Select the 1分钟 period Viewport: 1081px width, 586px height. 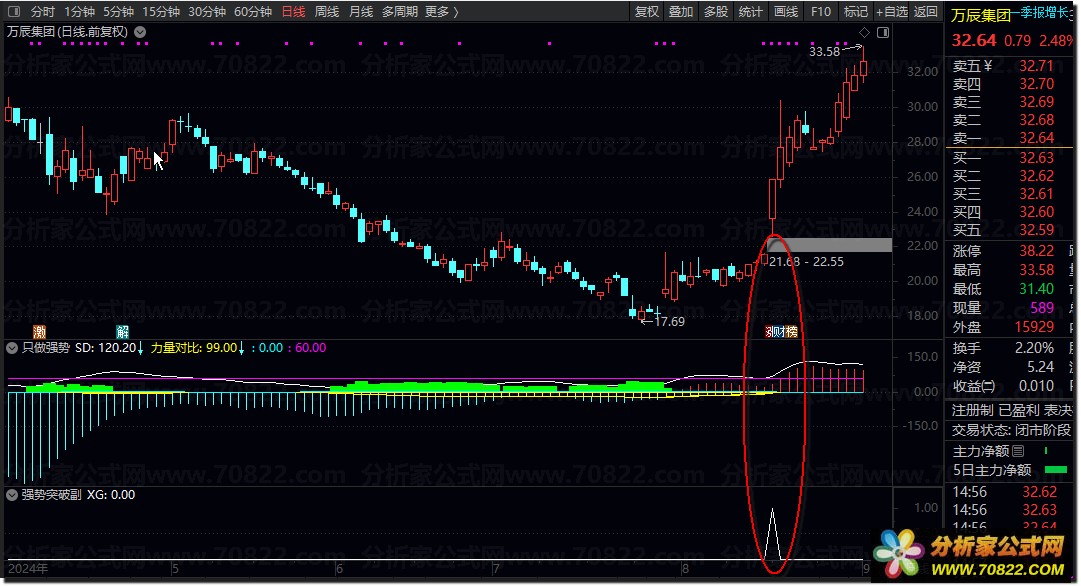[x=79, y=12]
